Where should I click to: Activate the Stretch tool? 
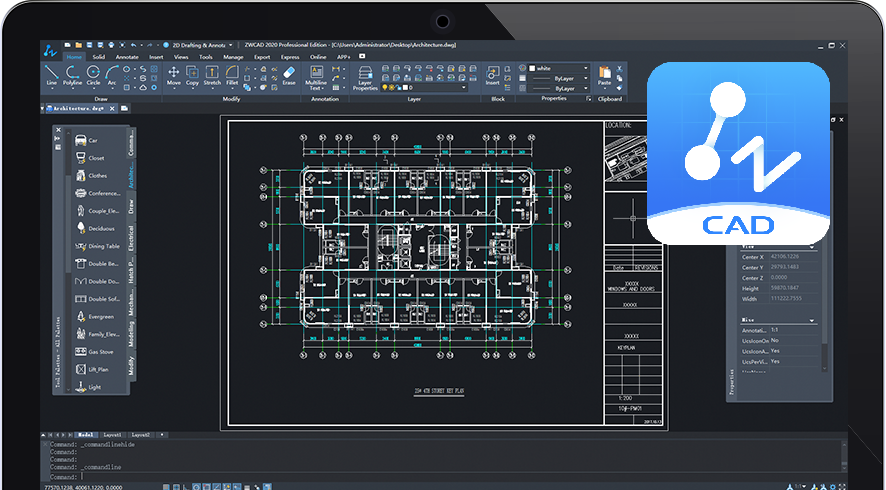click(x=212, y=76)
